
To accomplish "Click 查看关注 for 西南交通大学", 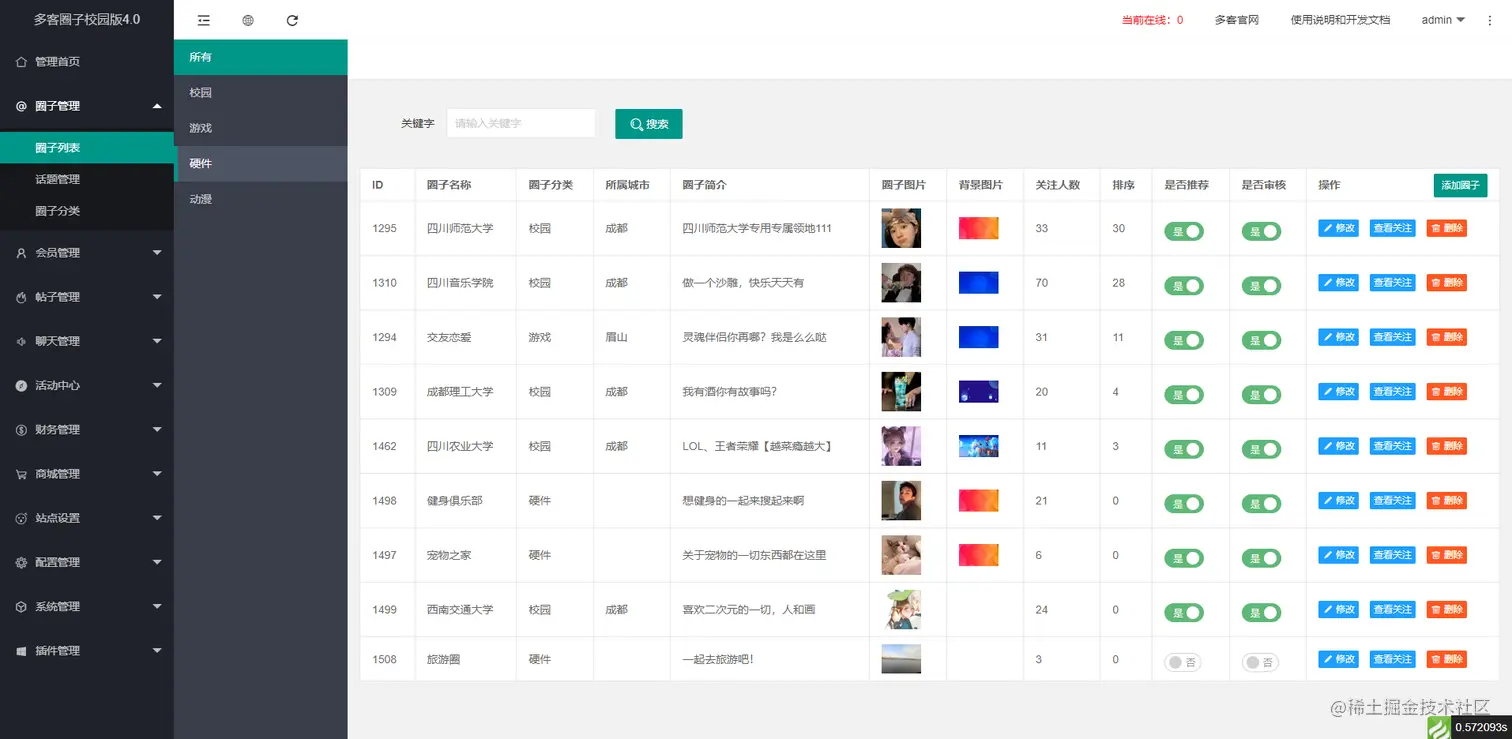I will pyautogui.click(x=1393, y=609).
